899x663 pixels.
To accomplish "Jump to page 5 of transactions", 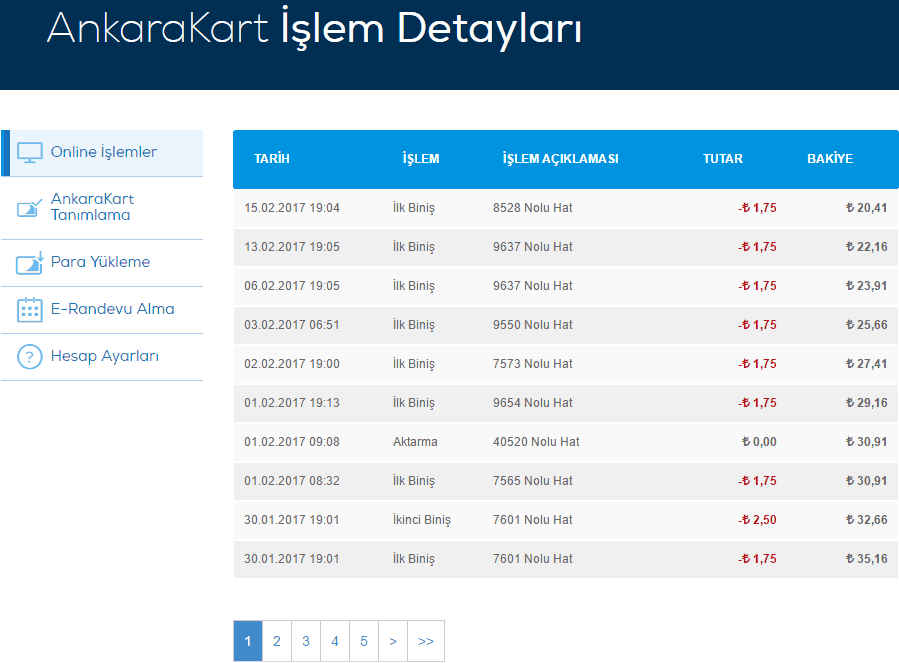I will click(x=364, y=641).
